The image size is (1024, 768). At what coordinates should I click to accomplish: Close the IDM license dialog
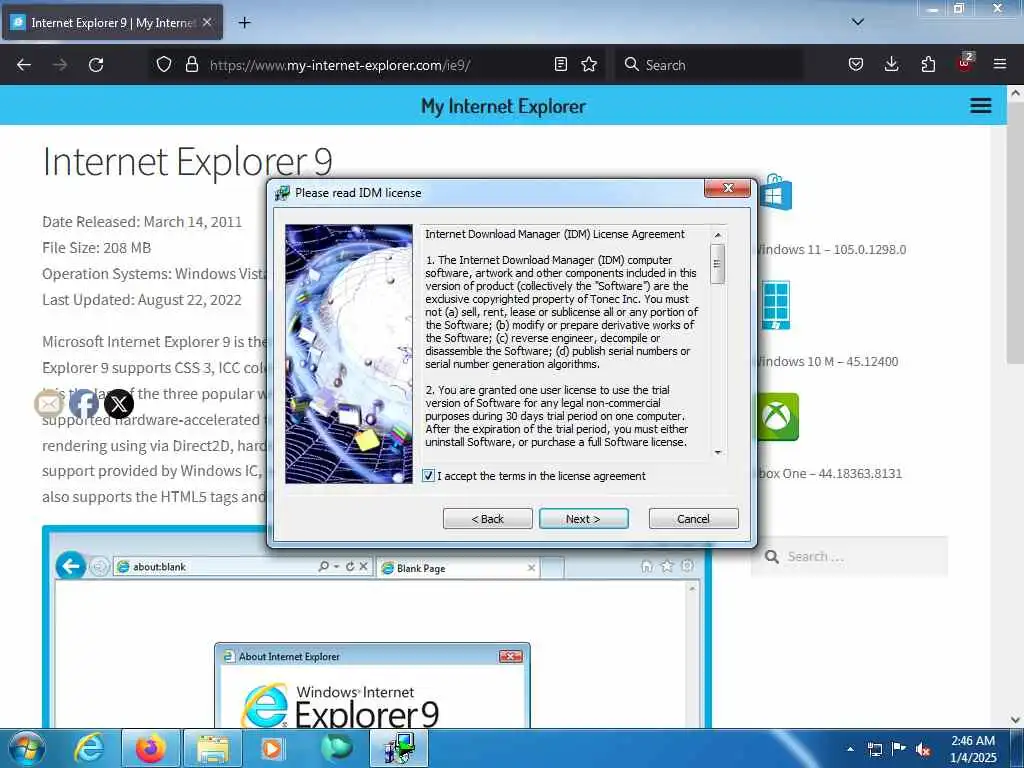tap(728, 188)
